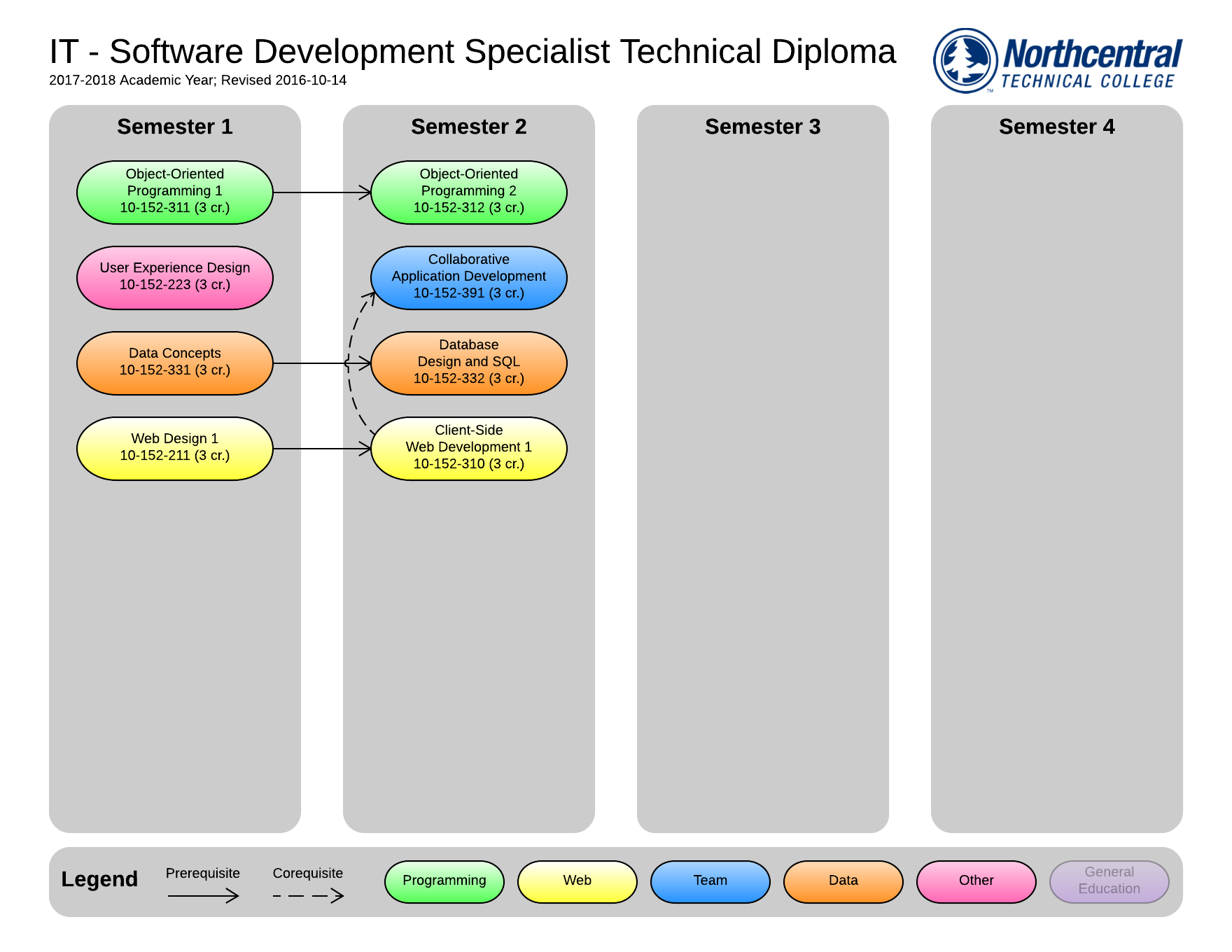
Task: Select User Experience Design course node
Action: (x=175, y=277)
